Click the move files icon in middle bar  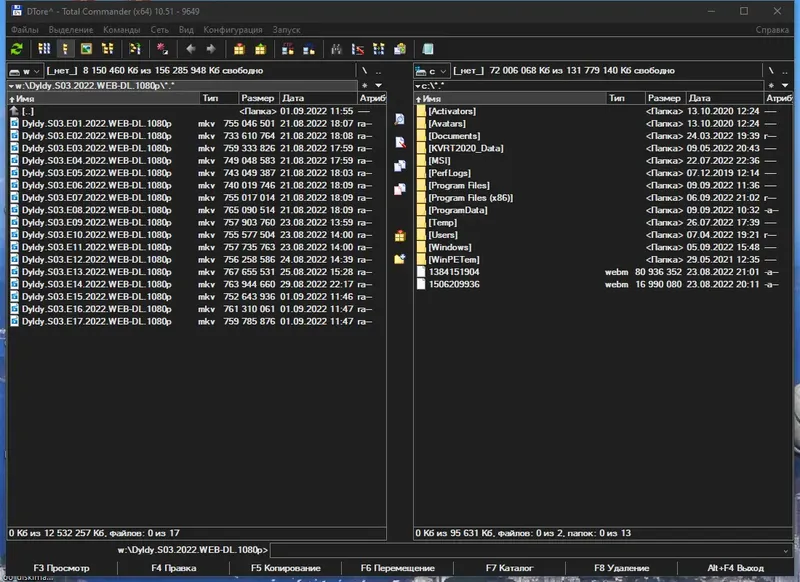(x=400, y=189)
